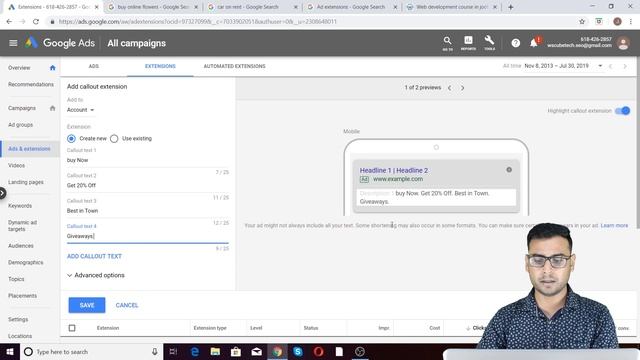
Task: Open a new browser tab
Action: (x=511, y=7)
